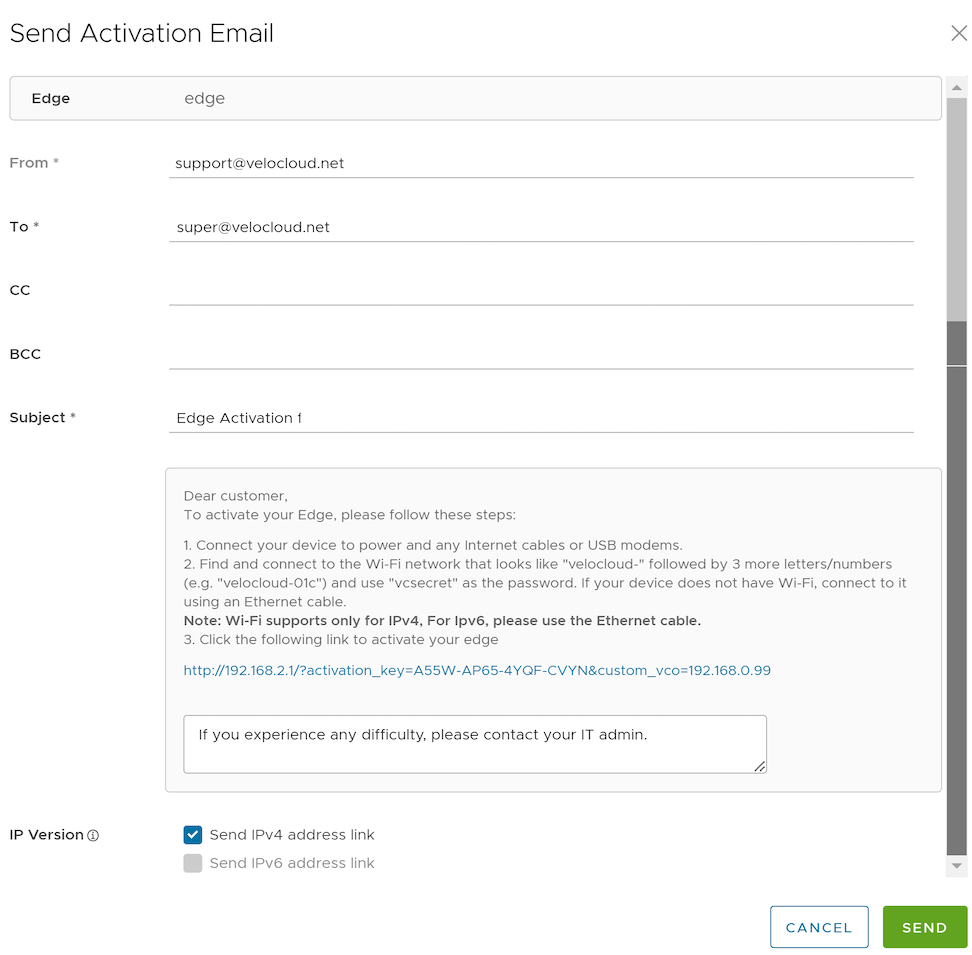The image size is (972, 955).
Task: Click the CANCEL button
Action: point(819,927)
